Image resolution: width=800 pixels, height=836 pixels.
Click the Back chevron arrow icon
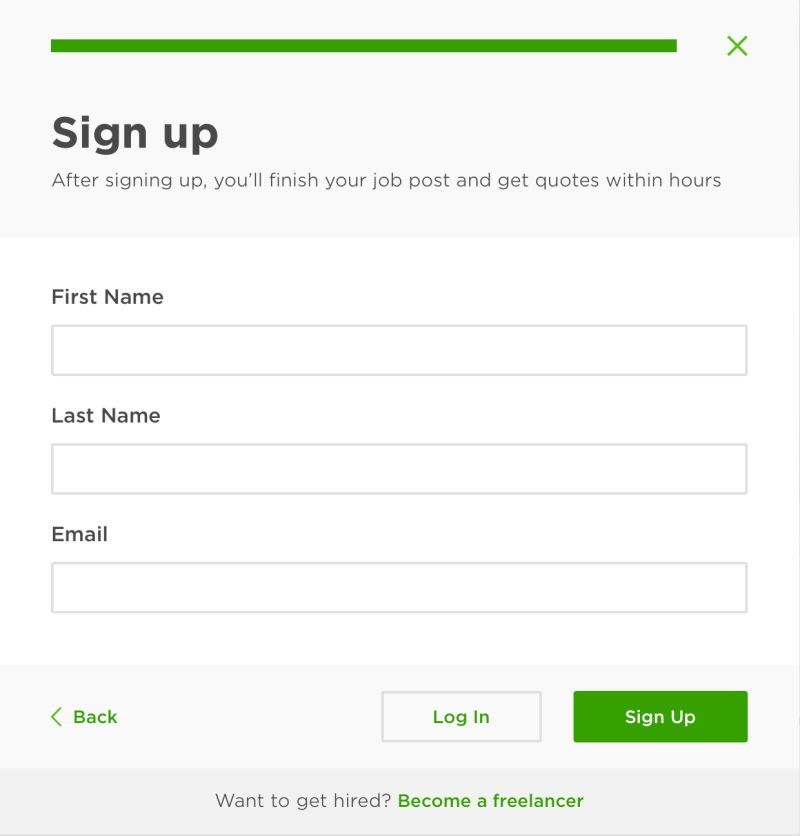pyautogui.click(x=56, y=717)
